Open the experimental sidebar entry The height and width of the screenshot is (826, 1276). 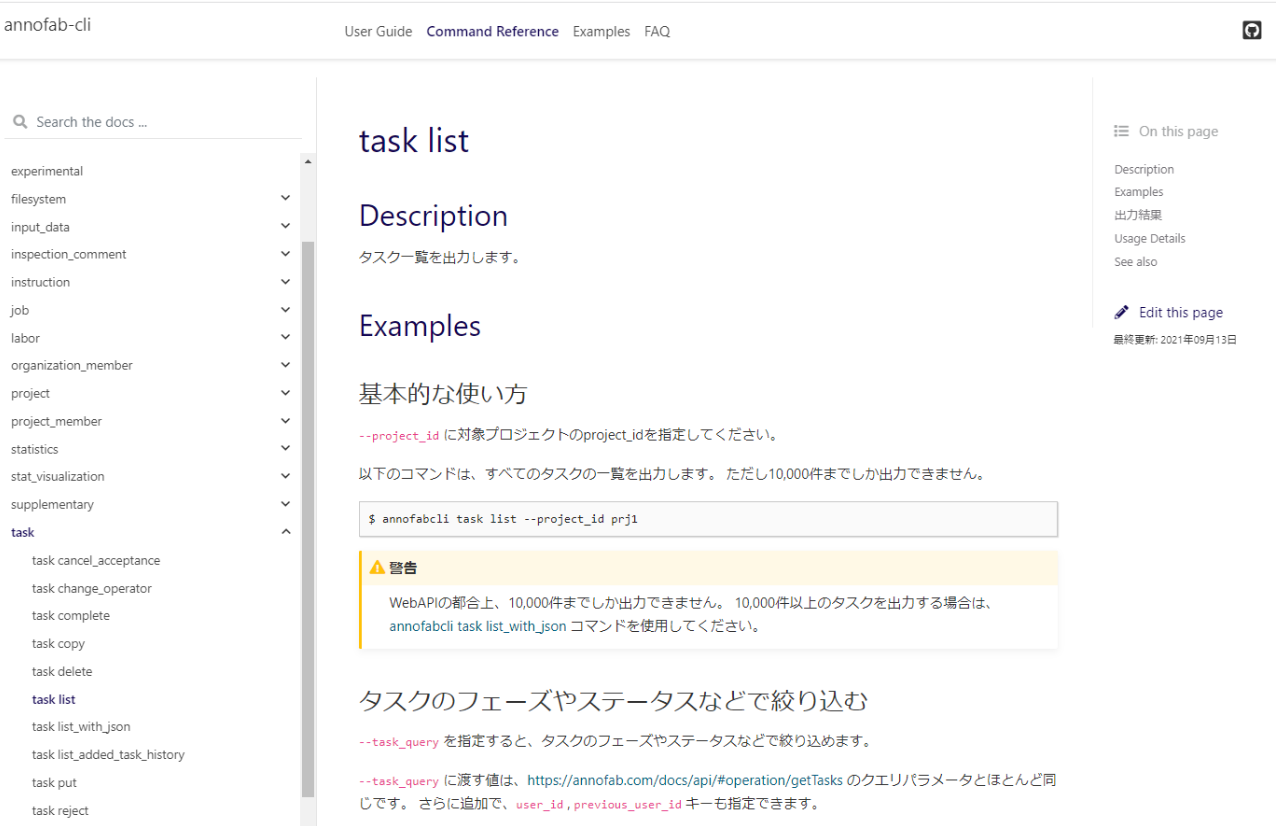(x=47, y=171)
